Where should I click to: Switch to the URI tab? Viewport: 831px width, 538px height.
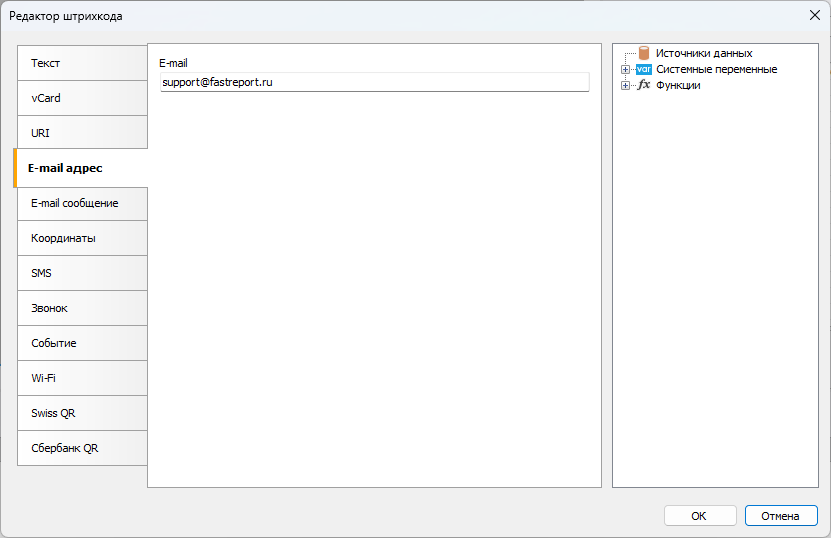pos(82,133)
